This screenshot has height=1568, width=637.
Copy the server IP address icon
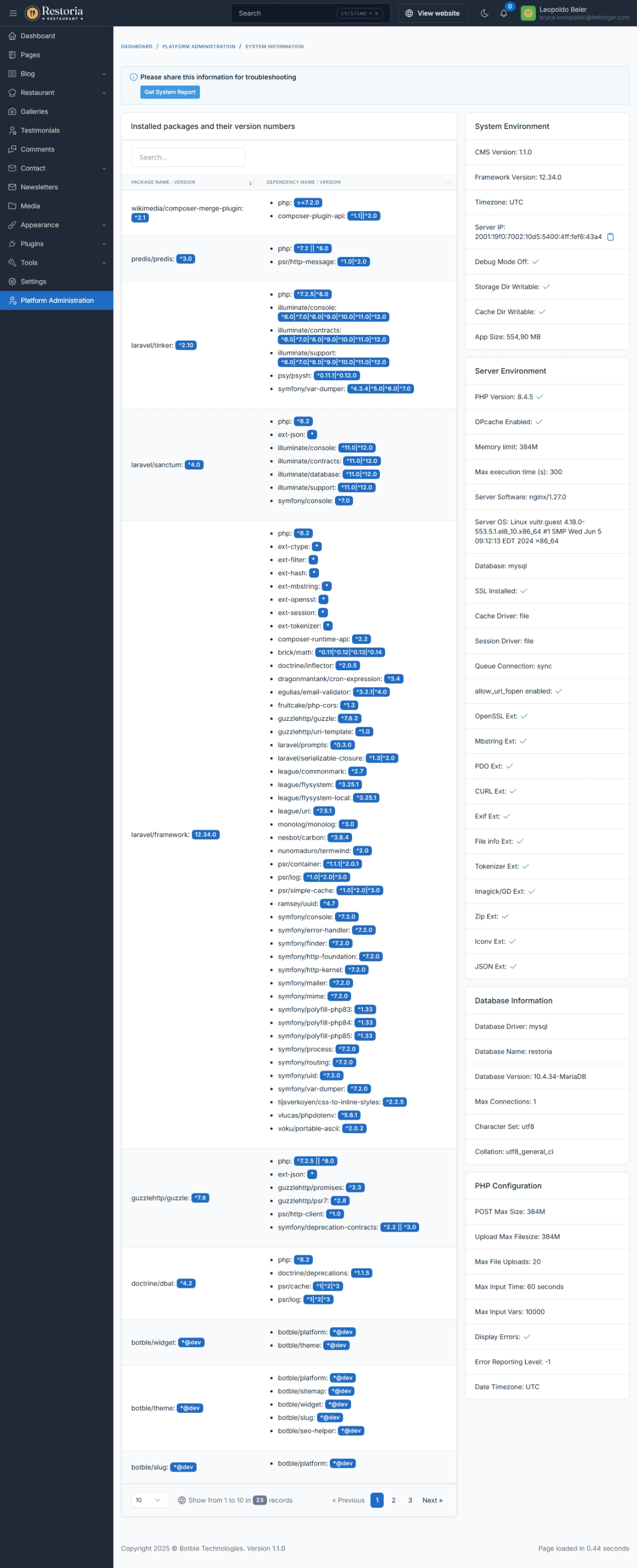tap(610, 237)
